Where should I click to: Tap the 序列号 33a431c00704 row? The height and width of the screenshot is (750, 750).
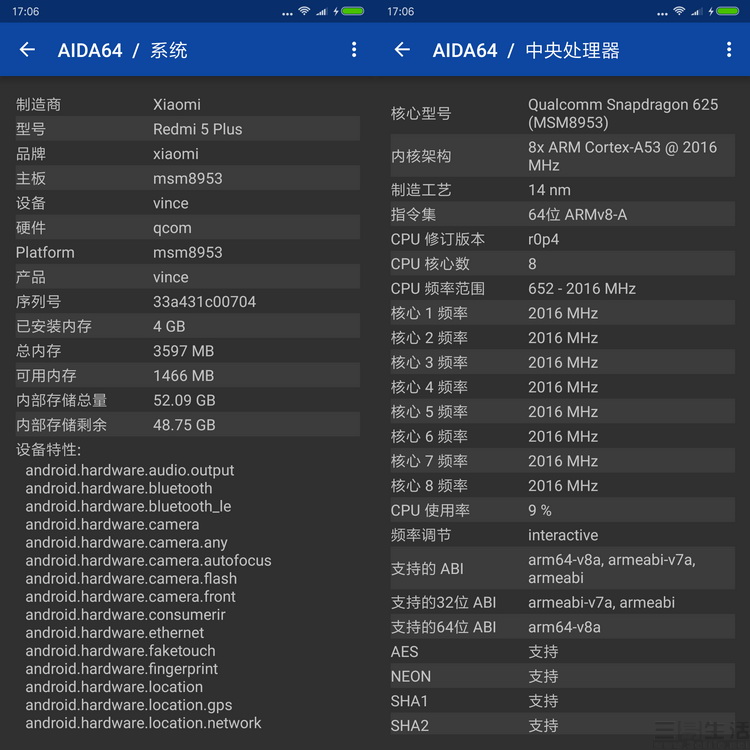187,302
